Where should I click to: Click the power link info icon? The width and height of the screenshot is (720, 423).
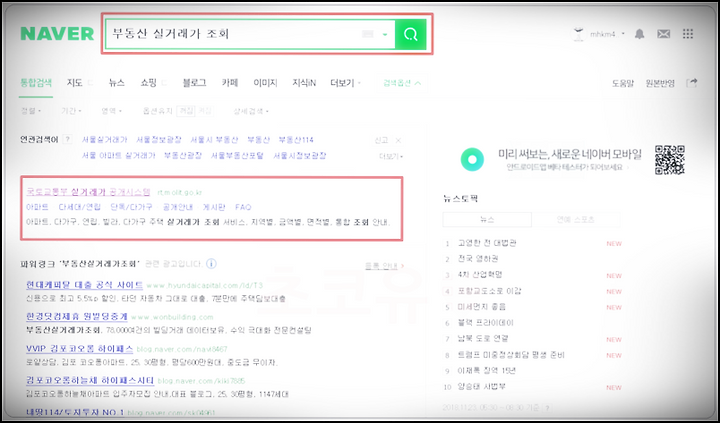point(211,264)
